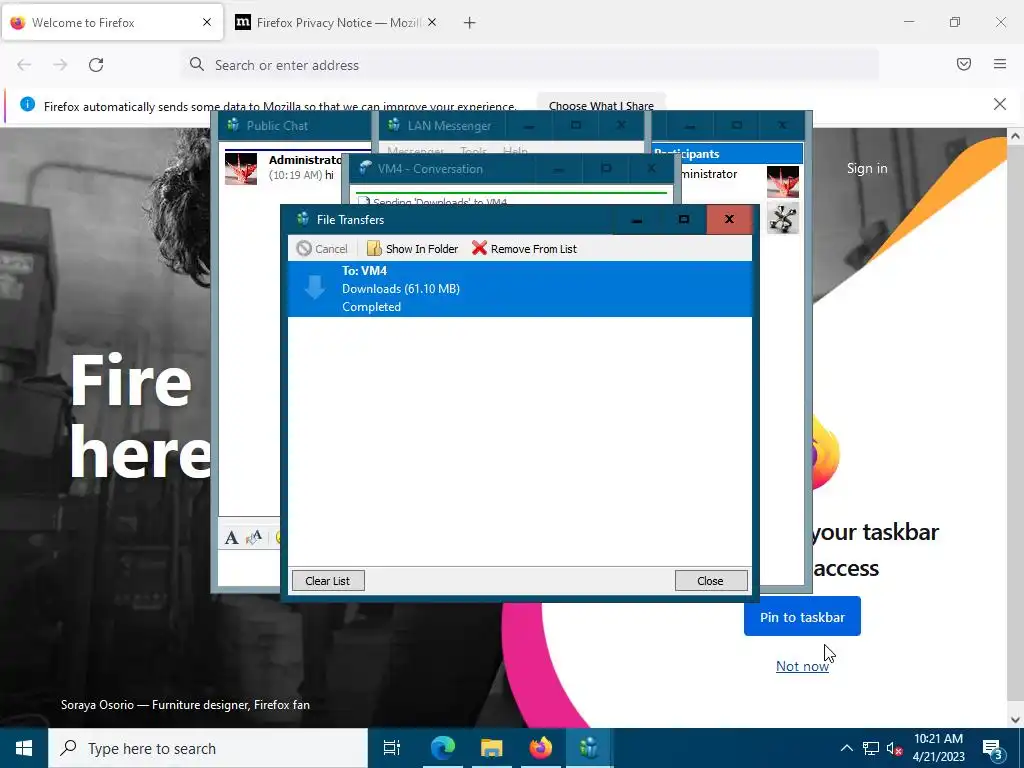
Task: Show hidden system tray icons
Action: (846, 748)
